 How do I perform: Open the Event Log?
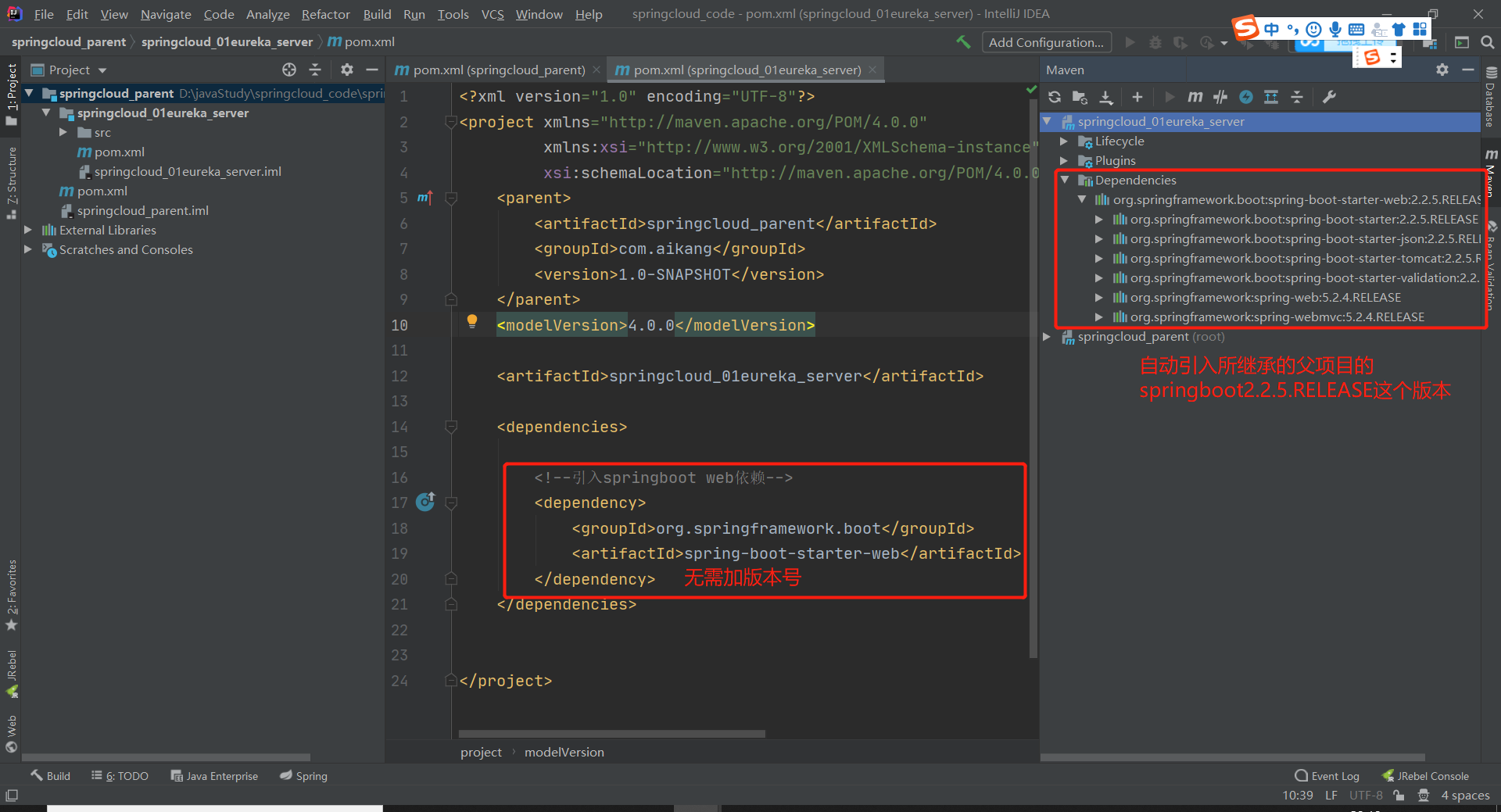tap(1327, 776)
